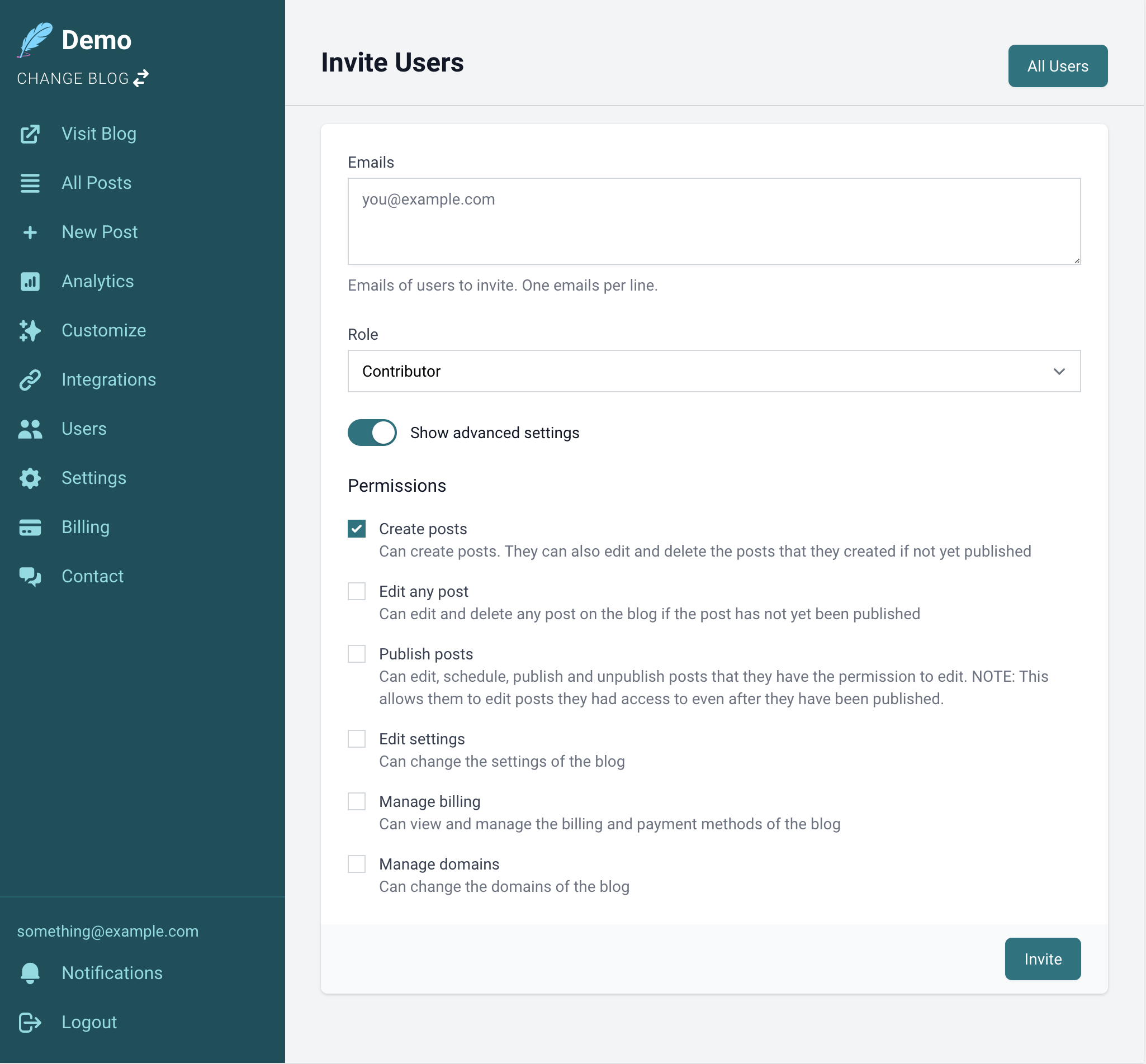Click the Emails input field

point(714,221)
